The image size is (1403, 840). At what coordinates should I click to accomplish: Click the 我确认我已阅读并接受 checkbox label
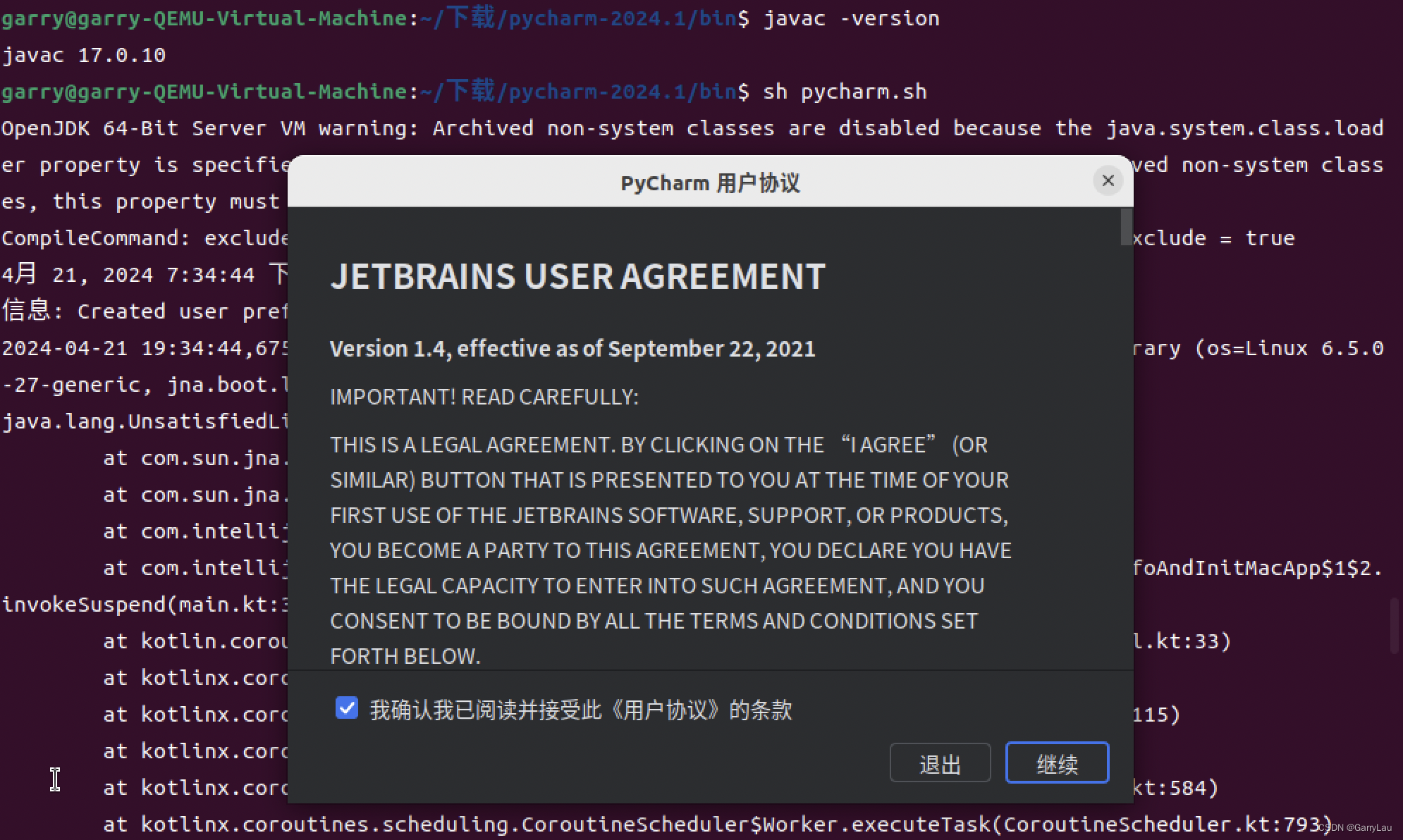coord(581,710)
